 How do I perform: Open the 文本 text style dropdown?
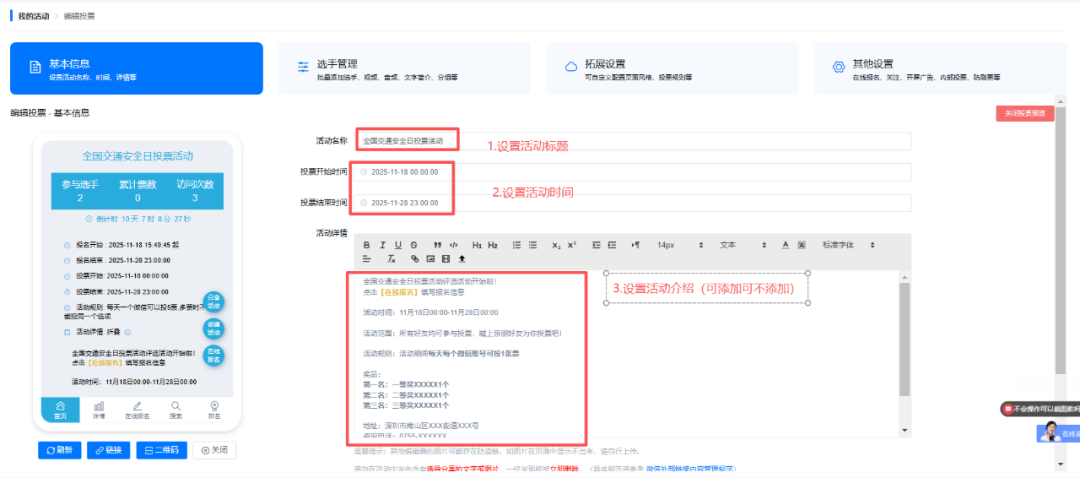pyautogui.click(x=742, y=245)
